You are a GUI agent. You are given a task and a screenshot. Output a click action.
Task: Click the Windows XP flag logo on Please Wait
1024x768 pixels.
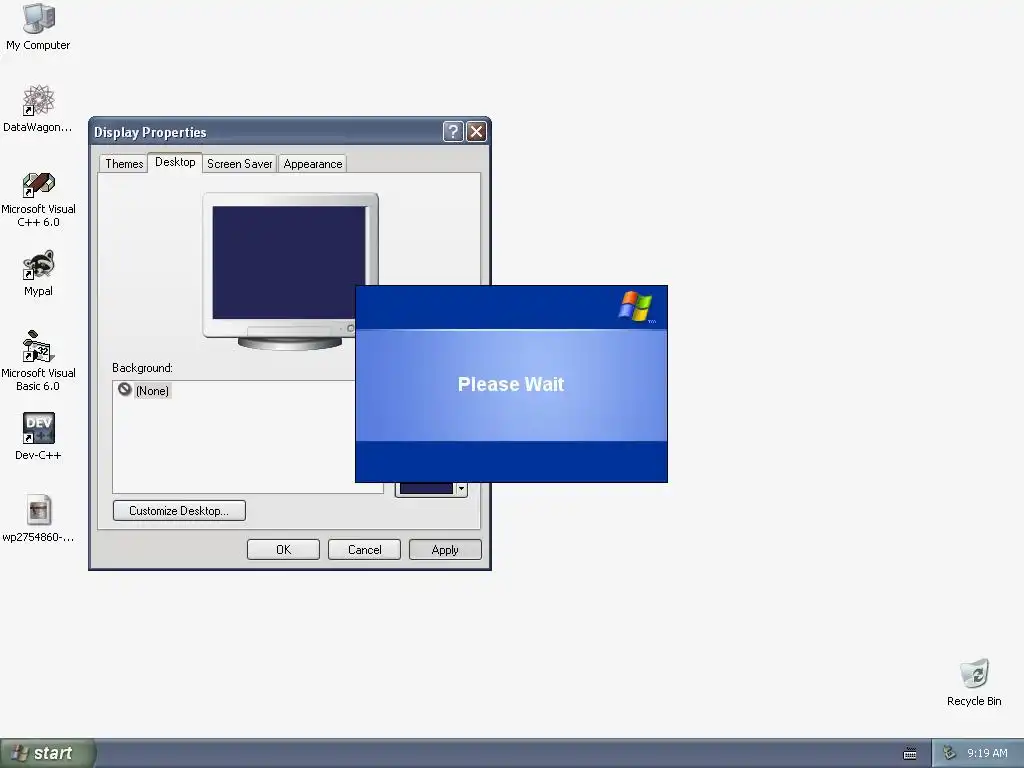[x=635, y=307]
